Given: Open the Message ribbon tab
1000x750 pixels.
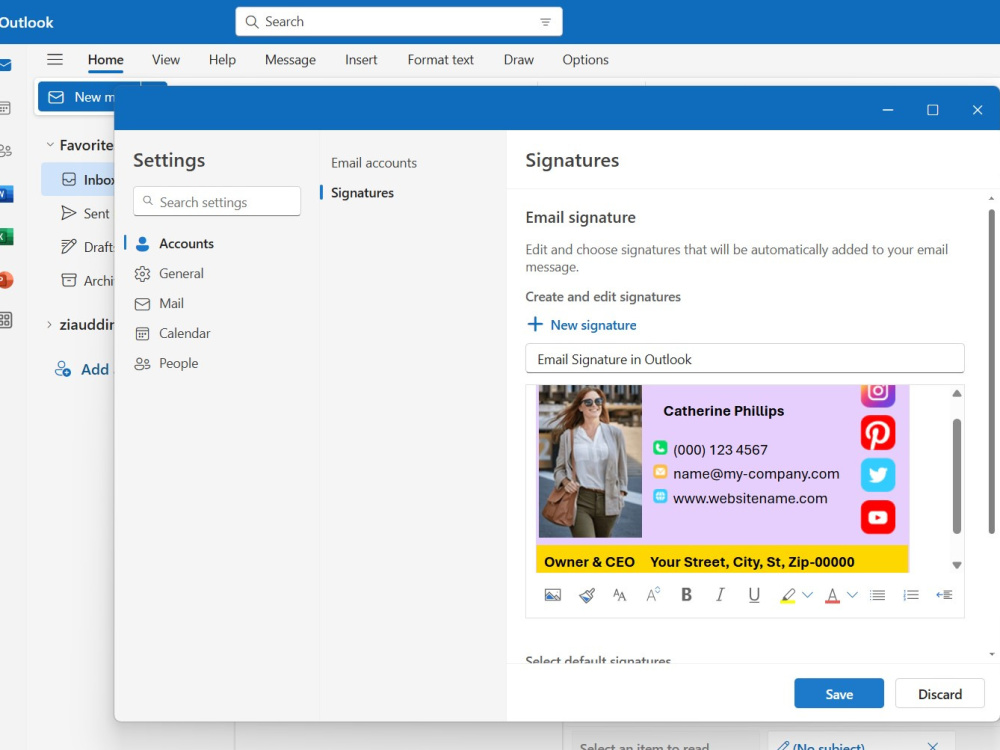Looking at the screenshot, I should pos(290,60).
